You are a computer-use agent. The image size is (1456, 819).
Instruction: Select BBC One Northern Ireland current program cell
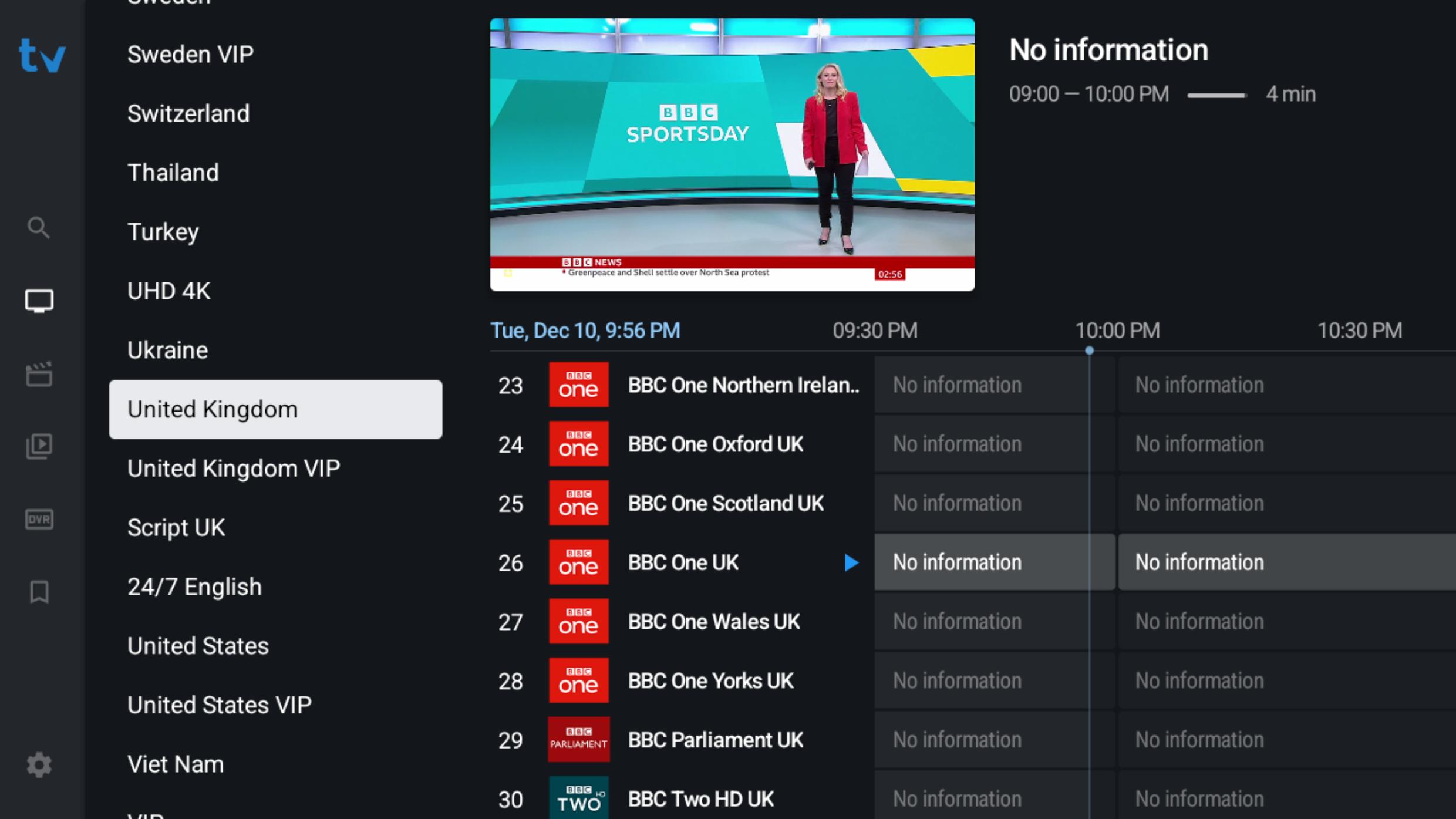click(x=995, y=385)
